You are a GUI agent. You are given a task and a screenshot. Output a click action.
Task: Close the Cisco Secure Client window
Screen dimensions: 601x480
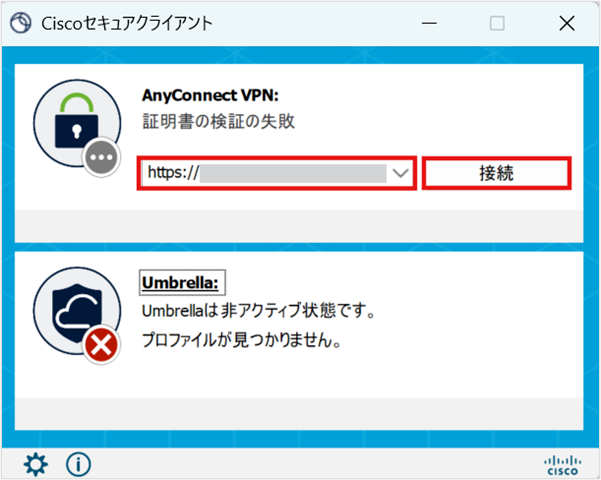567,23
